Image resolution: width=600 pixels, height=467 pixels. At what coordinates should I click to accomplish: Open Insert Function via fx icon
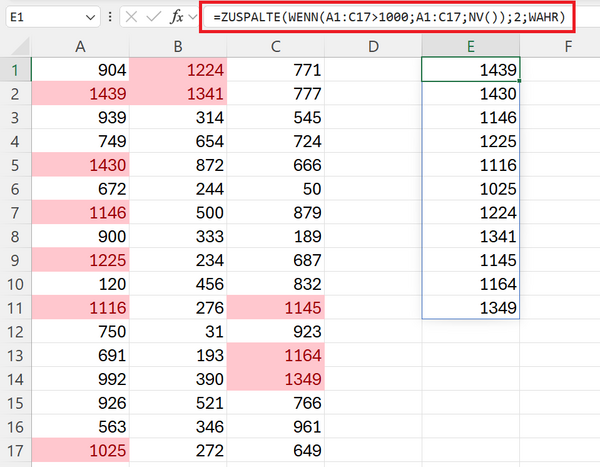[x=178, y=17]
